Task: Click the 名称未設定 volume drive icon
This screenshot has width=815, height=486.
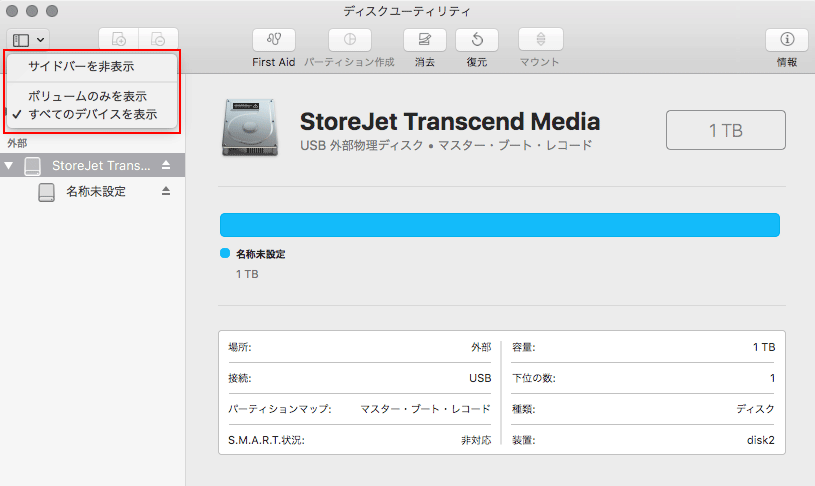Action: click(46, 192)
